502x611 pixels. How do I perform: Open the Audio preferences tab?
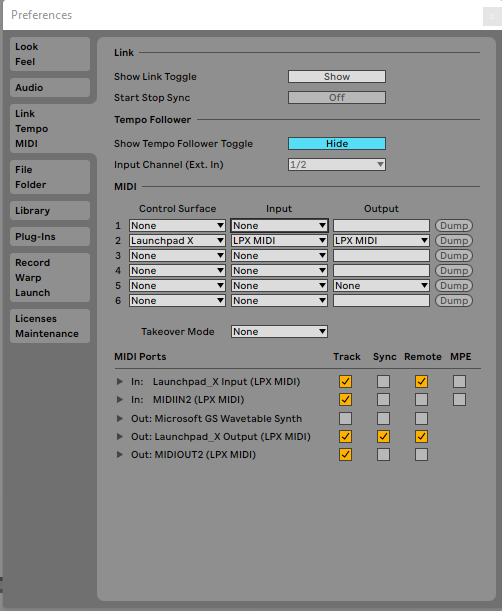[50, 87]
